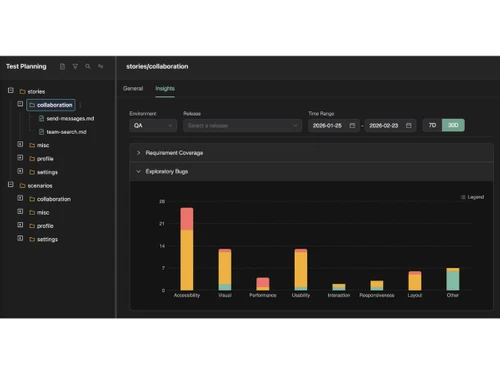This screenshot has height=375, width=500.
Task: Expand the Requirement Coverage section
Action: tap(311, 153)
